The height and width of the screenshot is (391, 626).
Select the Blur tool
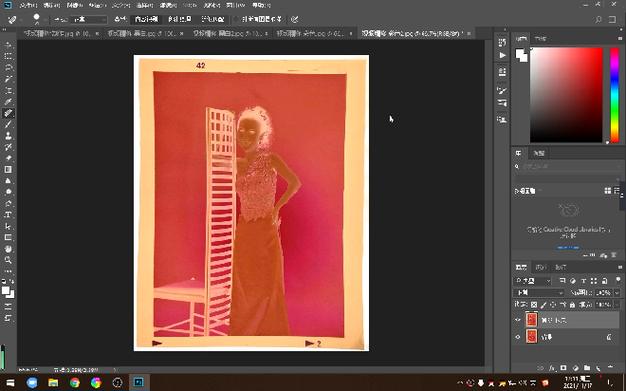click(x=8, y=181)
